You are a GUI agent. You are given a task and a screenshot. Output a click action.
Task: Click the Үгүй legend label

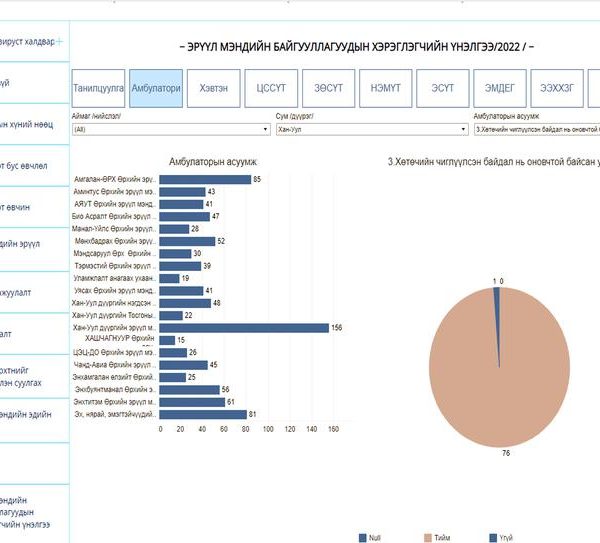[506, 538]
